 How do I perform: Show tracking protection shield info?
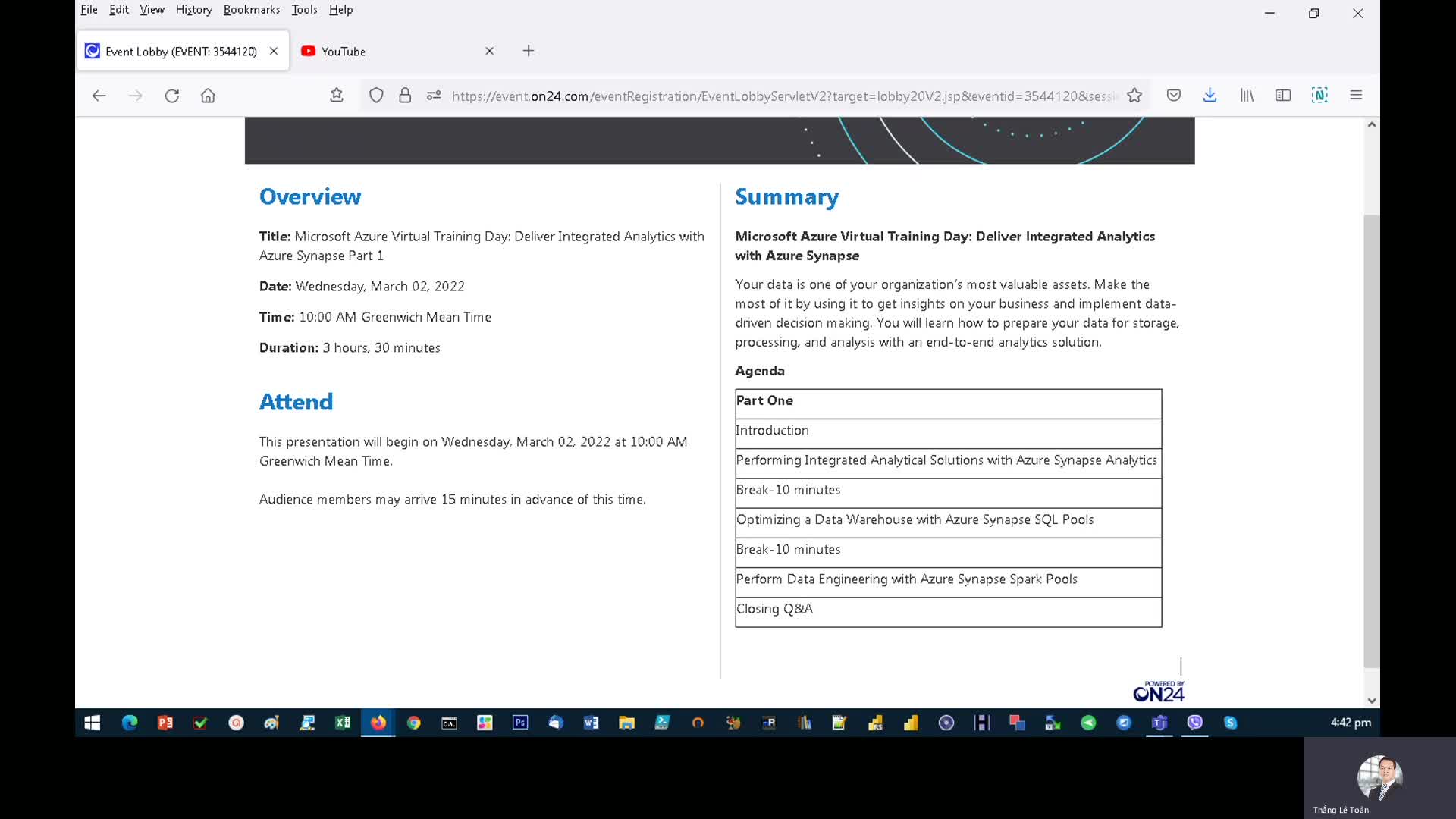point(376,96)
